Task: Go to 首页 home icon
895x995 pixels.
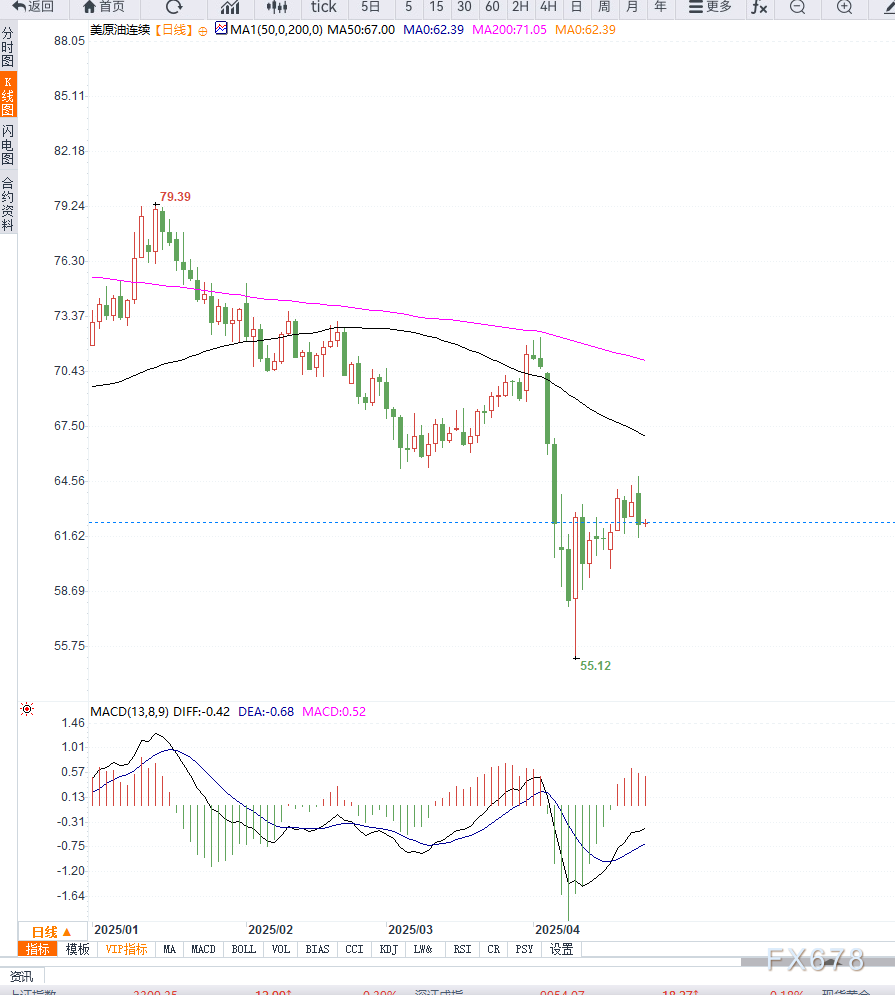Action: (104, 7)
